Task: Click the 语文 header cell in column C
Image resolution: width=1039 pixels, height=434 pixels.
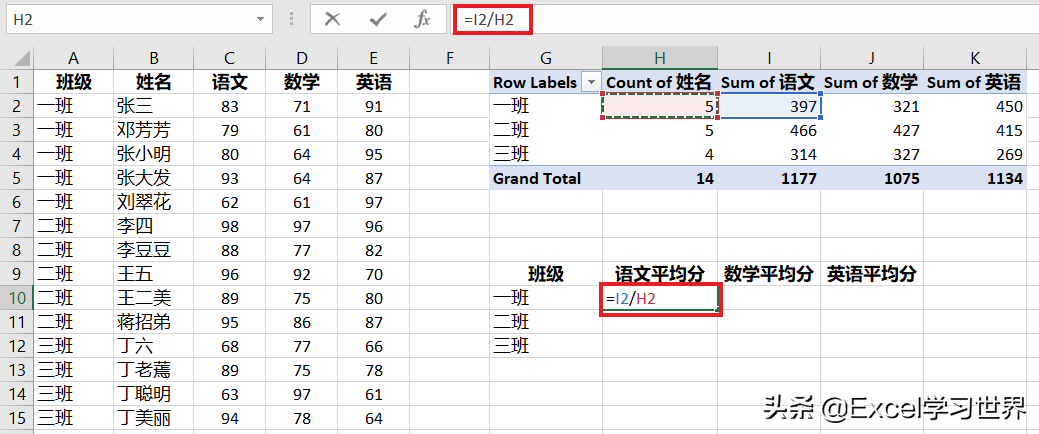Action: [229, 82]
